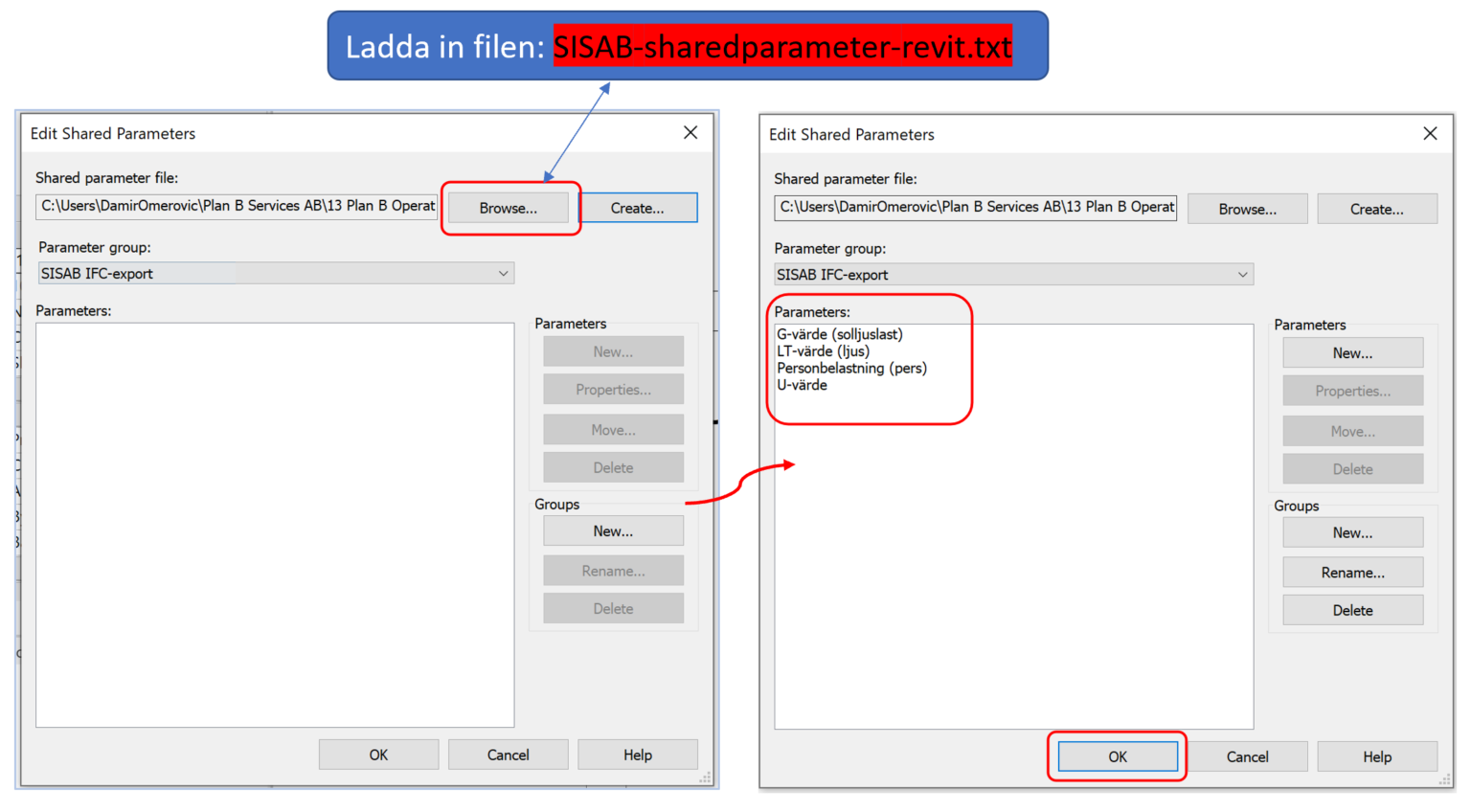Click Groups Rename button in left dialog
The width and height of the screenshot is (1471, 812).
[613, 571]
